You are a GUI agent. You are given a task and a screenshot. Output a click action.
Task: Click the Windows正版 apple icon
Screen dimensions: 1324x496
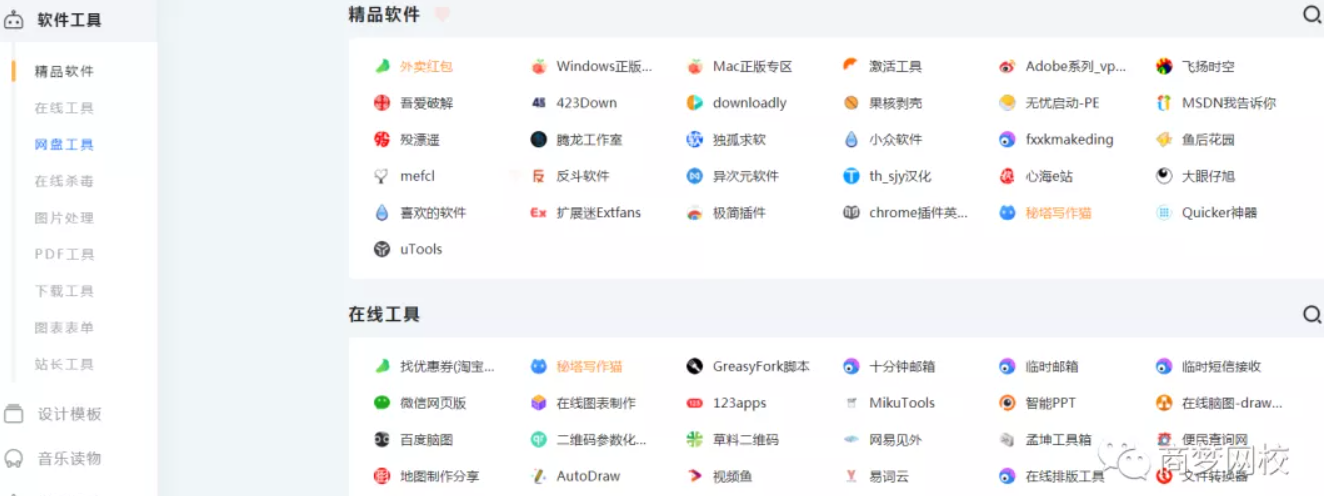pos(538,66)
